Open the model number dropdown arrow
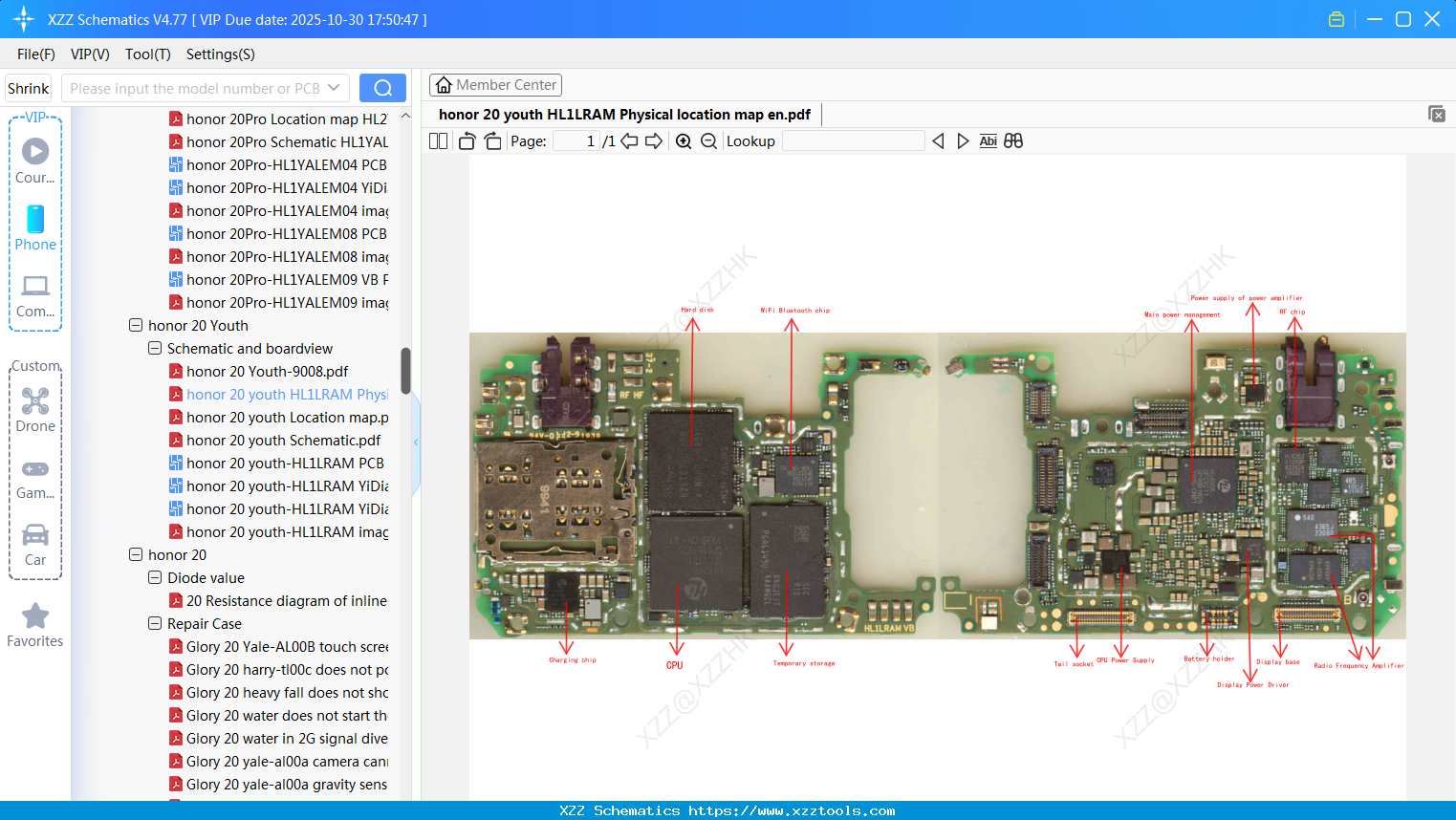 tap(334, 88)
